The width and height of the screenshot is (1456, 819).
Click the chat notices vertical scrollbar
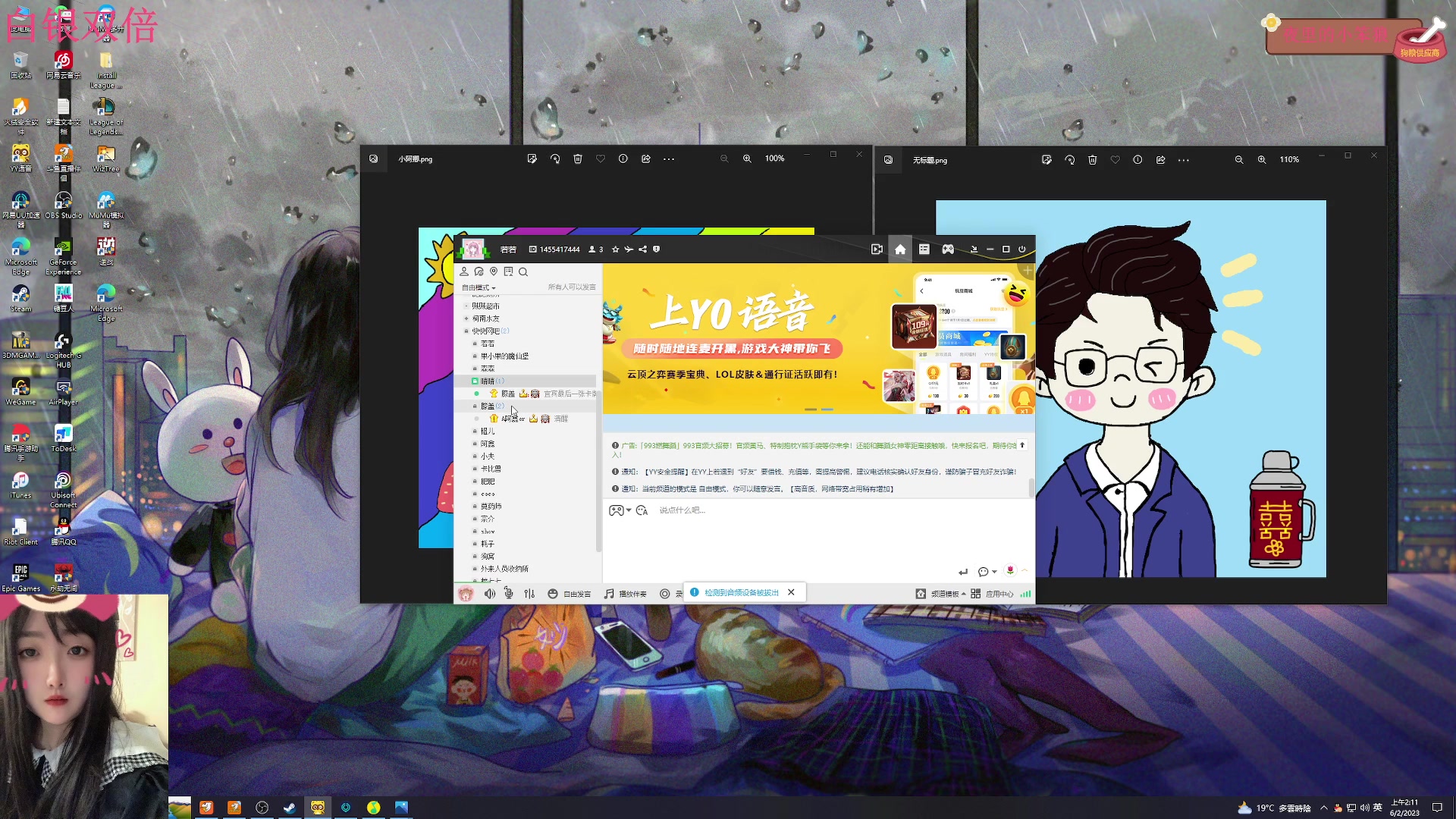1031,488
